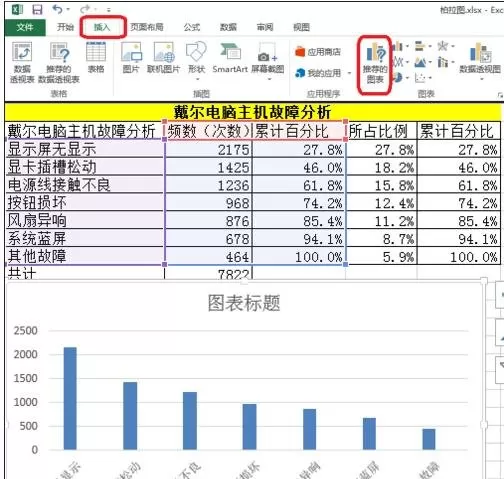Viewport: 504px width, 479px height.
Task: Select the tallest blue bar in chart
Action: point(70,399)
